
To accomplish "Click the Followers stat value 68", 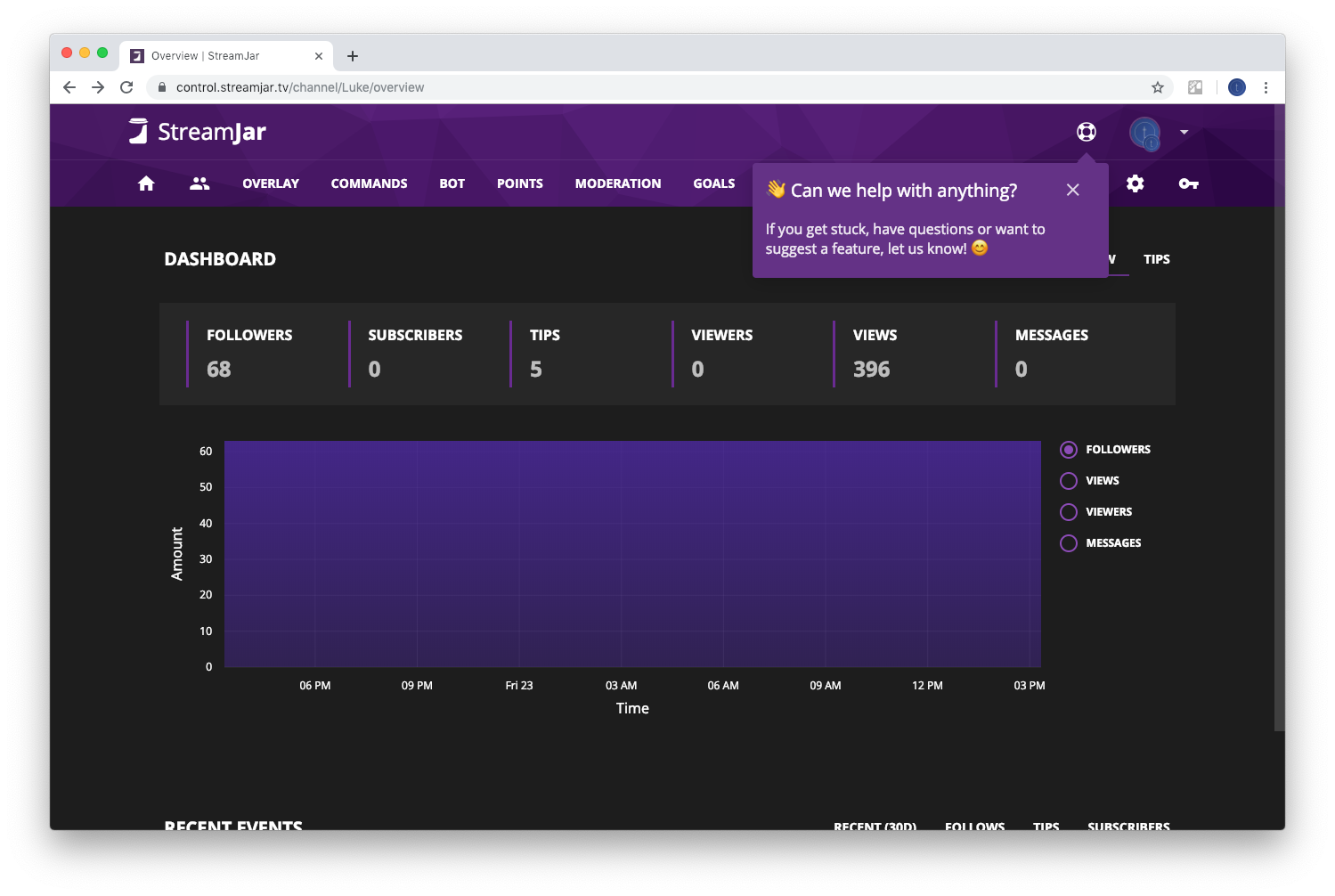I will [x=219, y=370].
